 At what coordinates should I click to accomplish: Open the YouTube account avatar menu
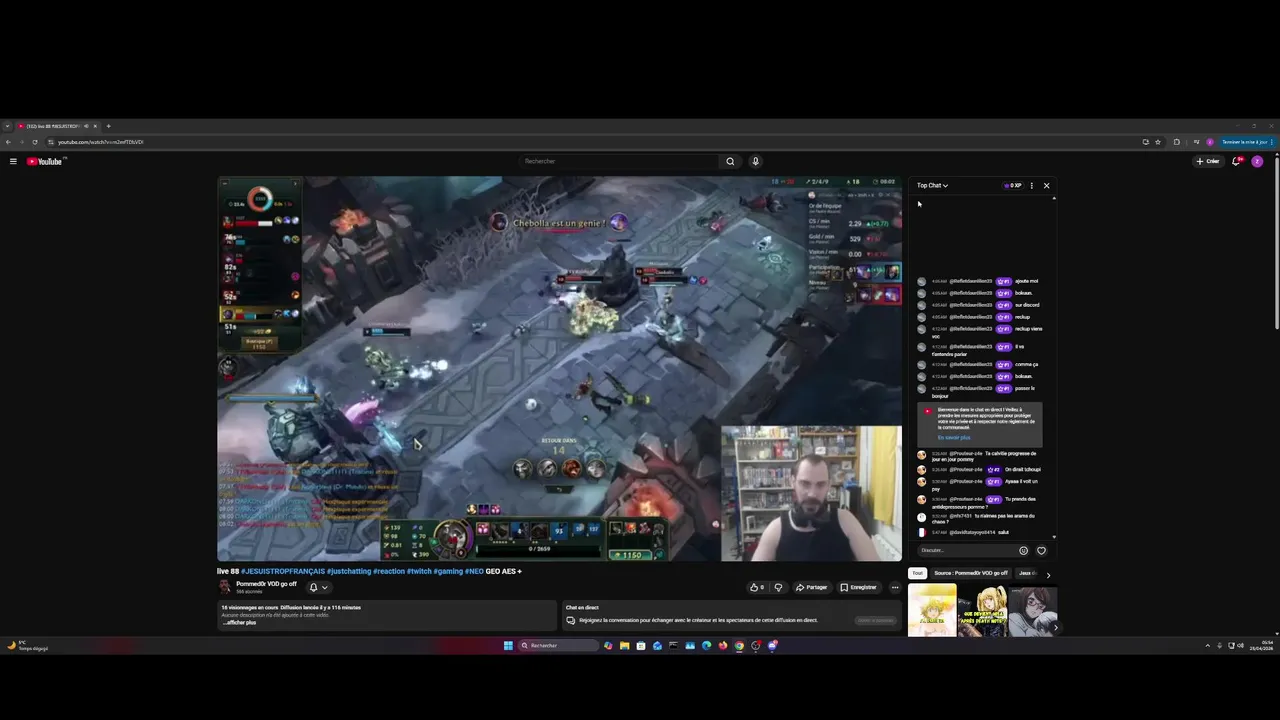coord(1257,161)
